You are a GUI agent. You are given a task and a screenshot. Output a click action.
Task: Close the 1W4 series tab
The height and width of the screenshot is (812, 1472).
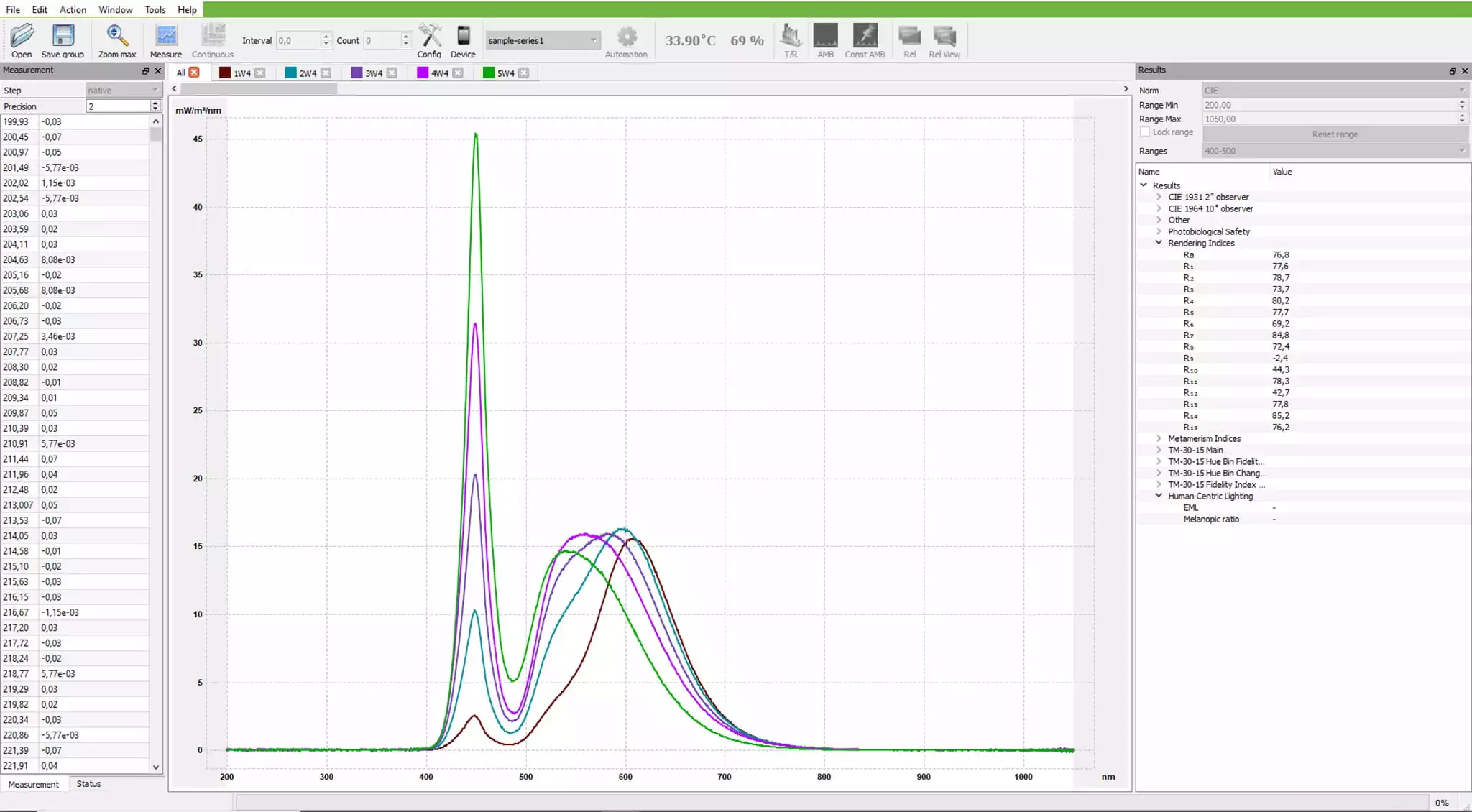[x=260, y=73]
